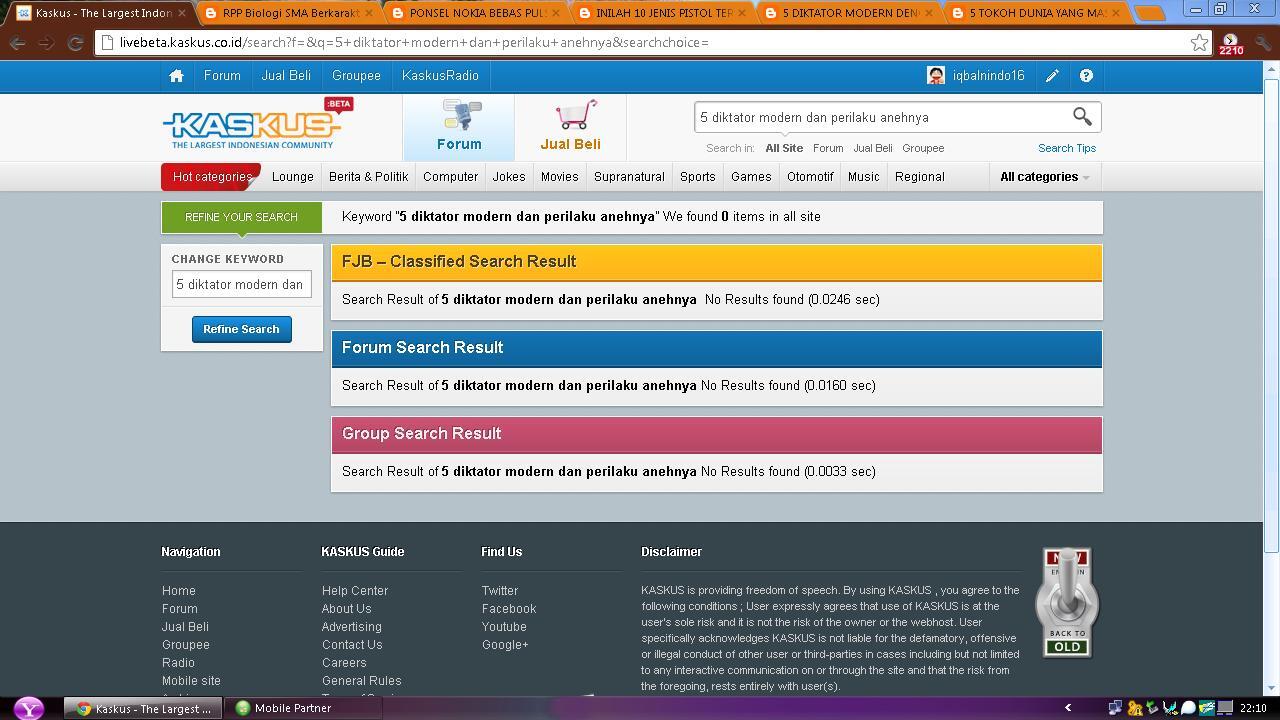Click the white speech bubble tray icon
Image resolution: width=1280 pixels, height=720 pixels.
tap(1188, 708)
